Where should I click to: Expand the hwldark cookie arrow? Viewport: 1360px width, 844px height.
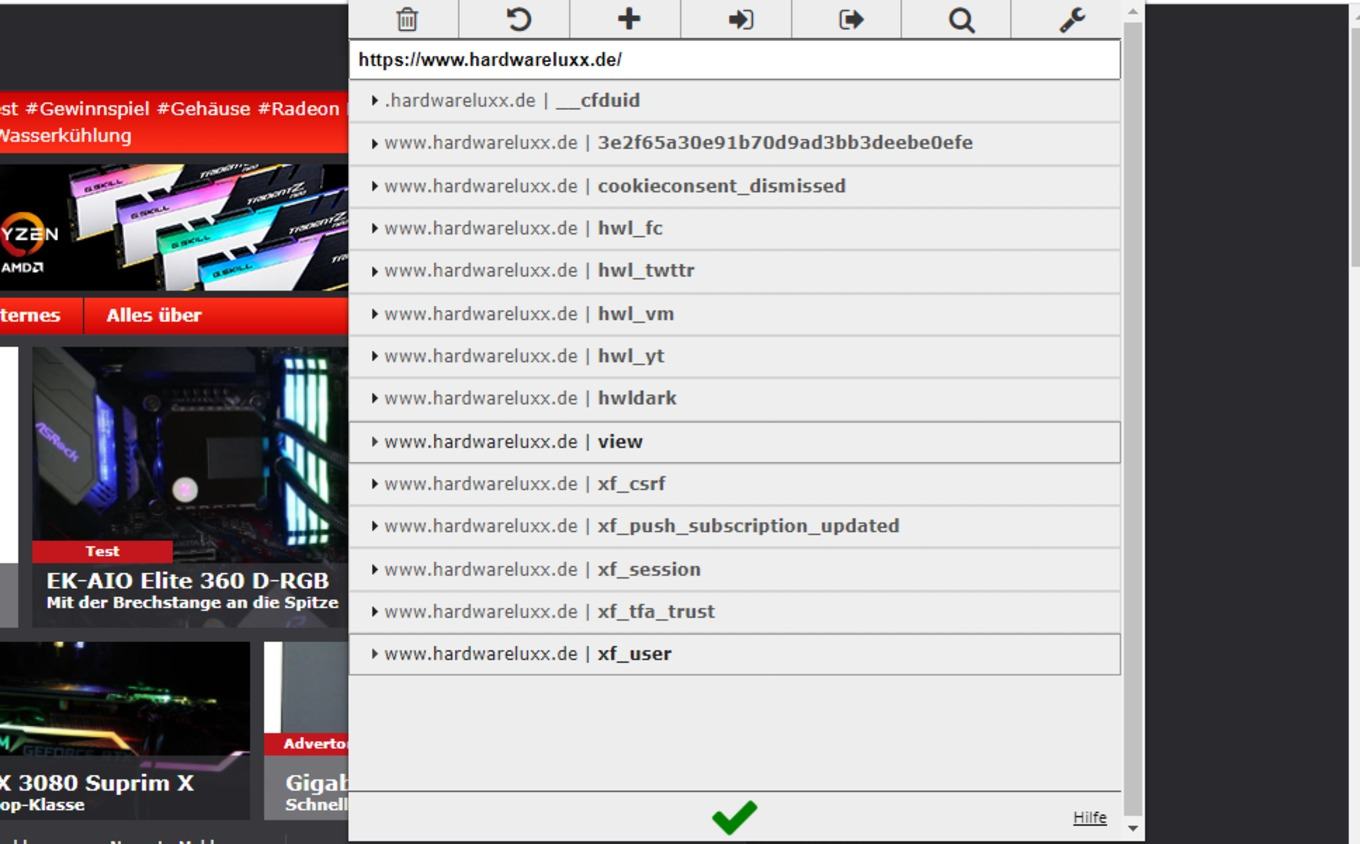tap(374, 398)
